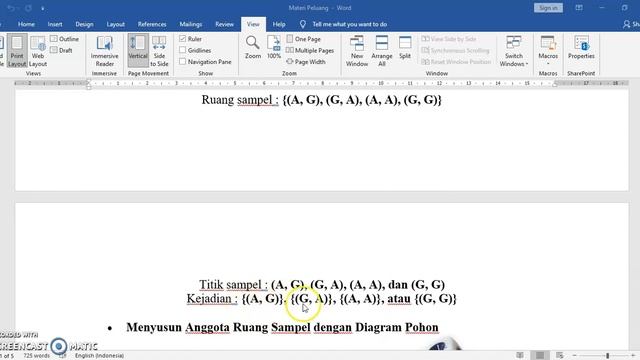Click the horizontal ruler left indent marker
This screenshot has width=640, height=360.
(x=89, y=84)
